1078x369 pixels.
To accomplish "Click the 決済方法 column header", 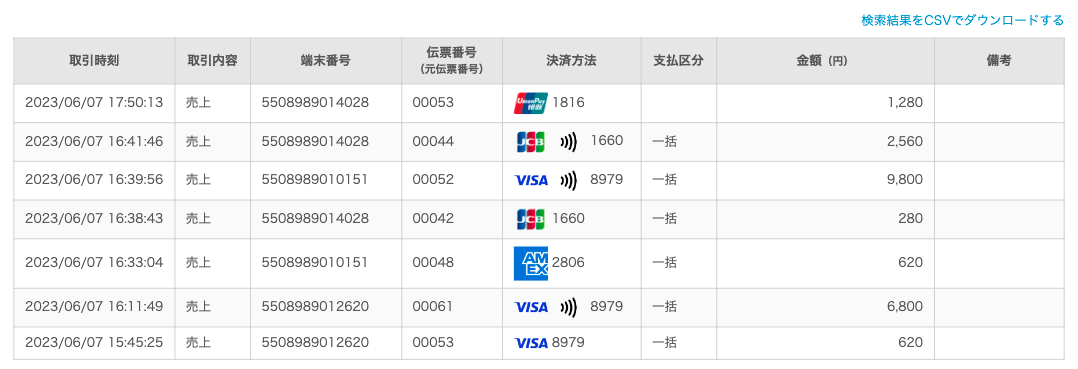I will (x=571, y=60).
